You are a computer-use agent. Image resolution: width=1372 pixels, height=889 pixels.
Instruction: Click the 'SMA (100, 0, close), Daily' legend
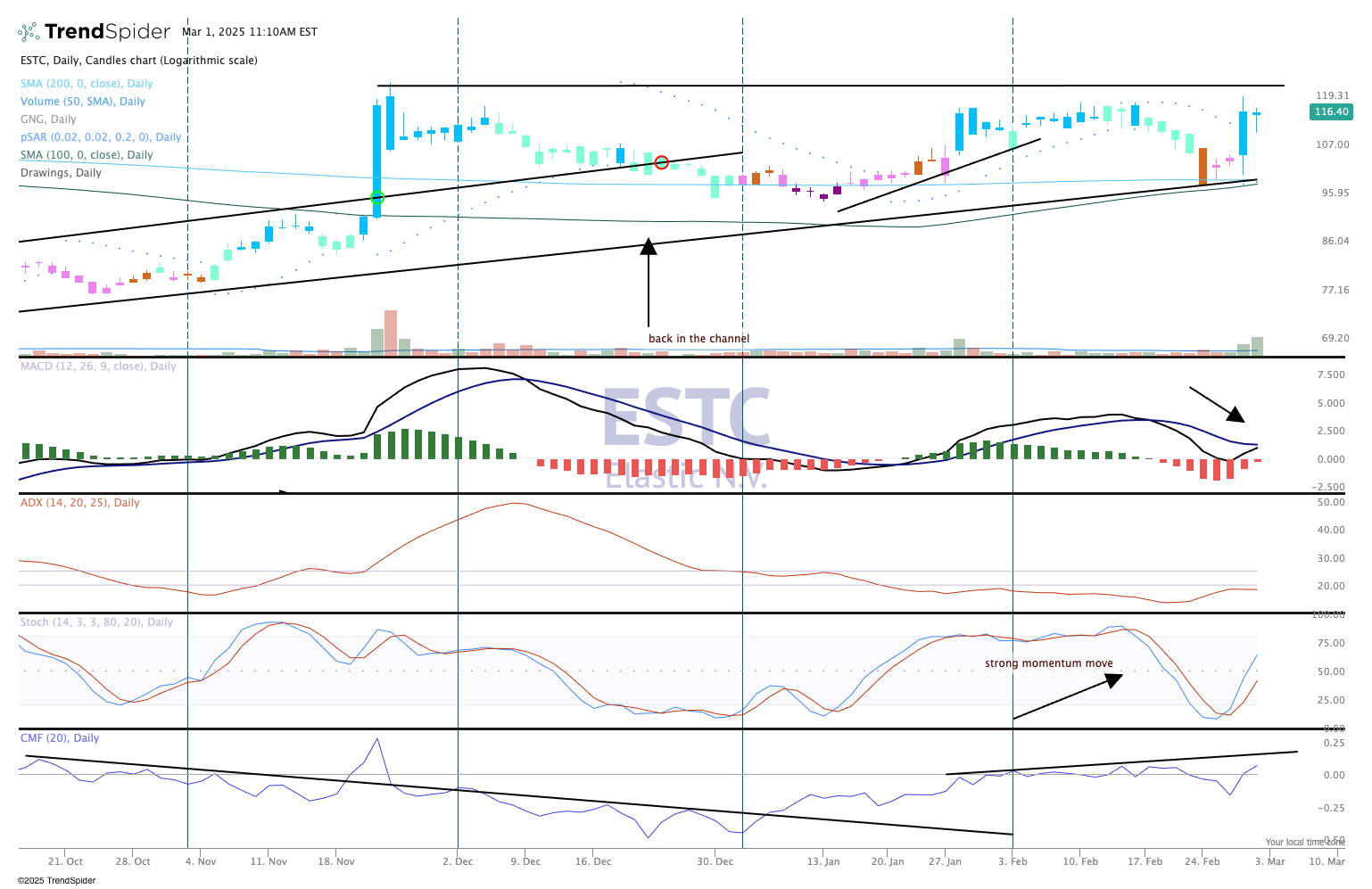(87, 155)
